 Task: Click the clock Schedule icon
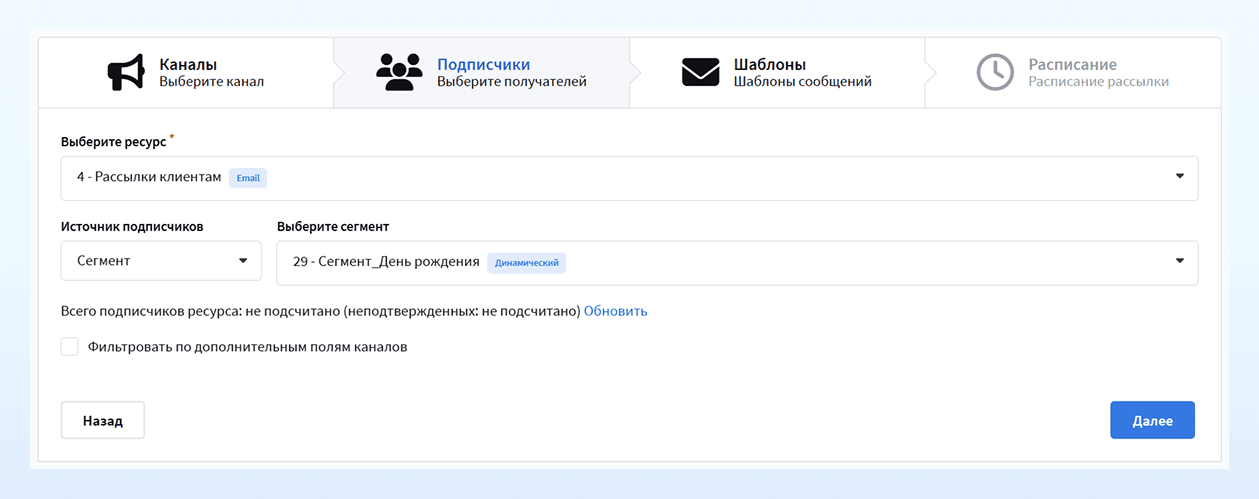995,73
